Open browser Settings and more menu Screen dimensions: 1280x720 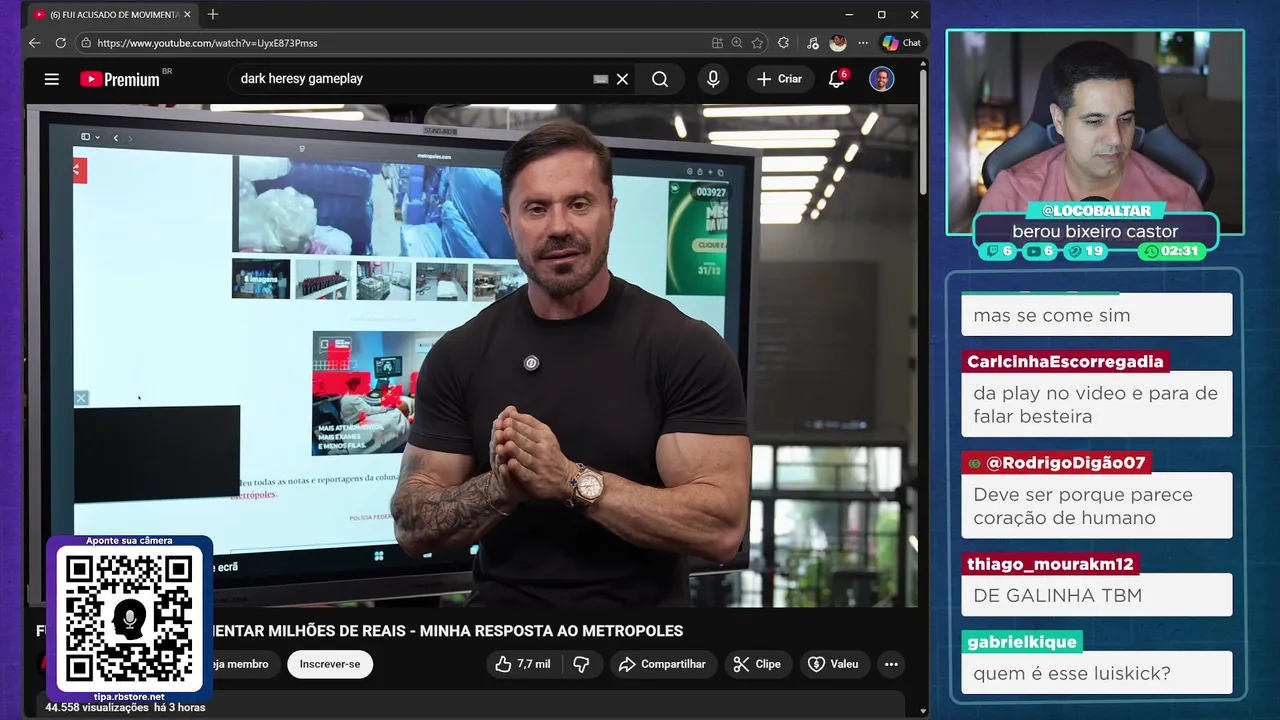pyautogui.click(x=863, y=43)
